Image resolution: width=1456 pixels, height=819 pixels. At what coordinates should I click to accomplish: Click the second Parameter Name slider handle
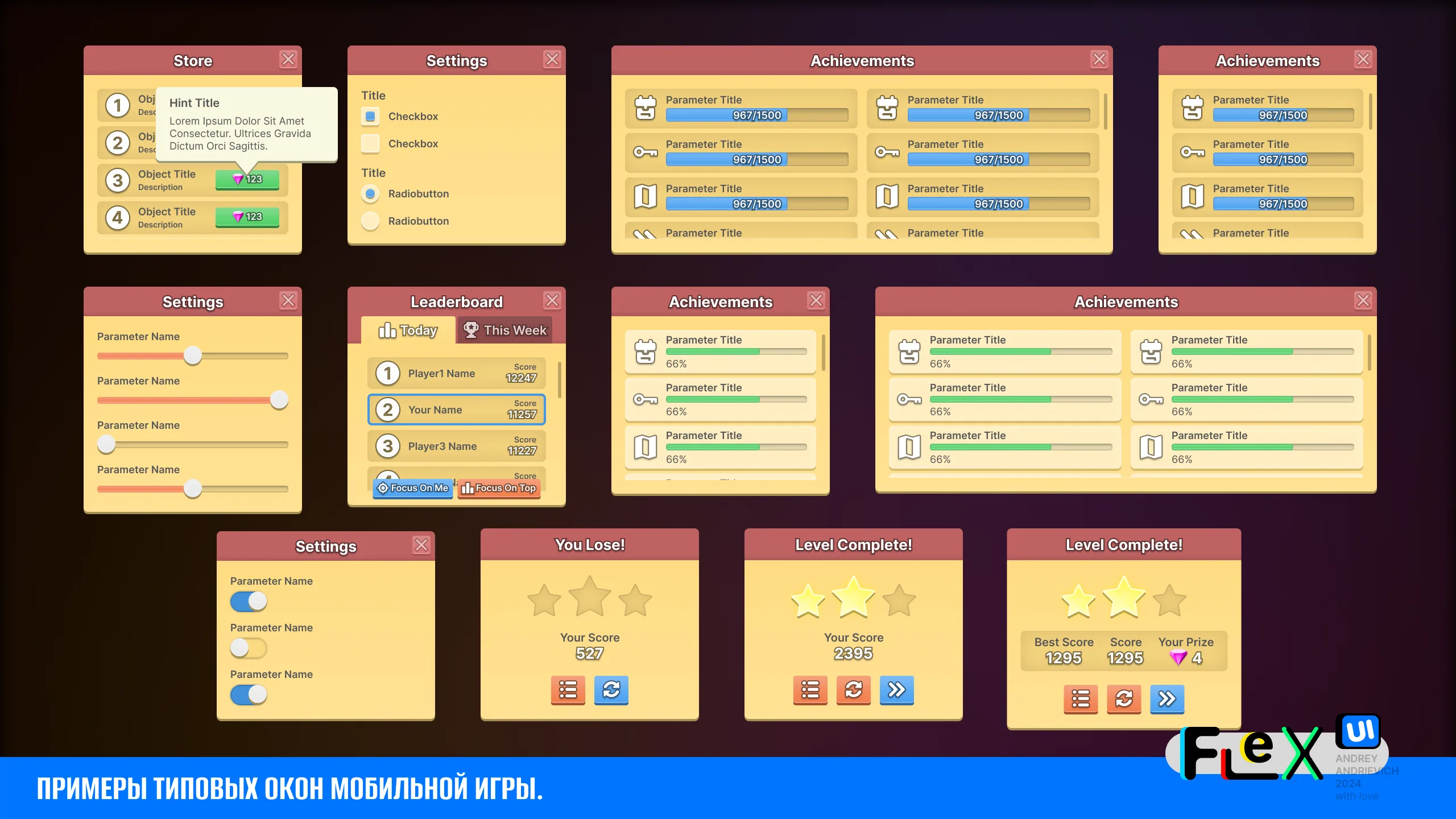[279, 400]
